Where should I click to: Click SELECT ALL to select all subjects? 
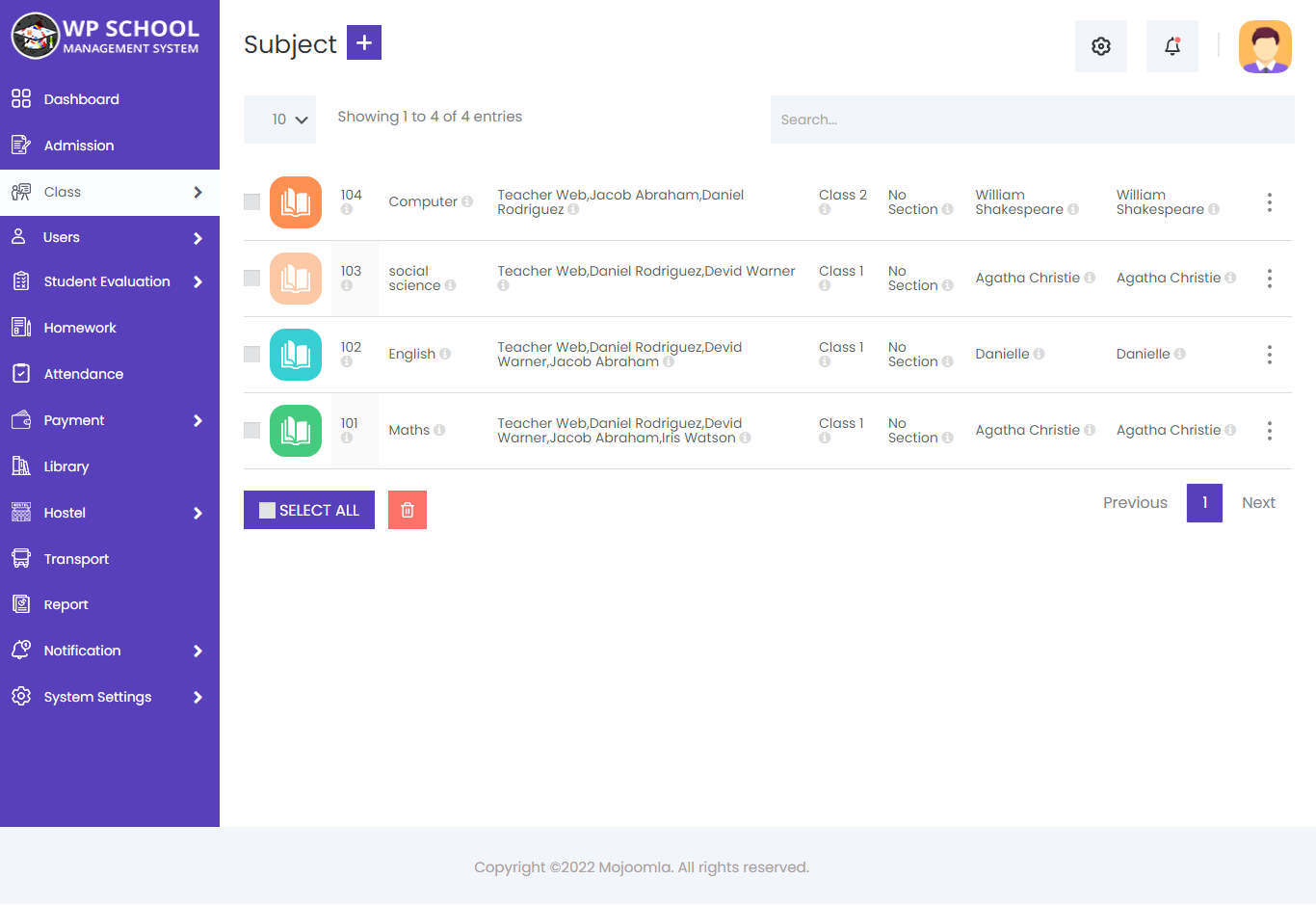(x=308, y=510)
